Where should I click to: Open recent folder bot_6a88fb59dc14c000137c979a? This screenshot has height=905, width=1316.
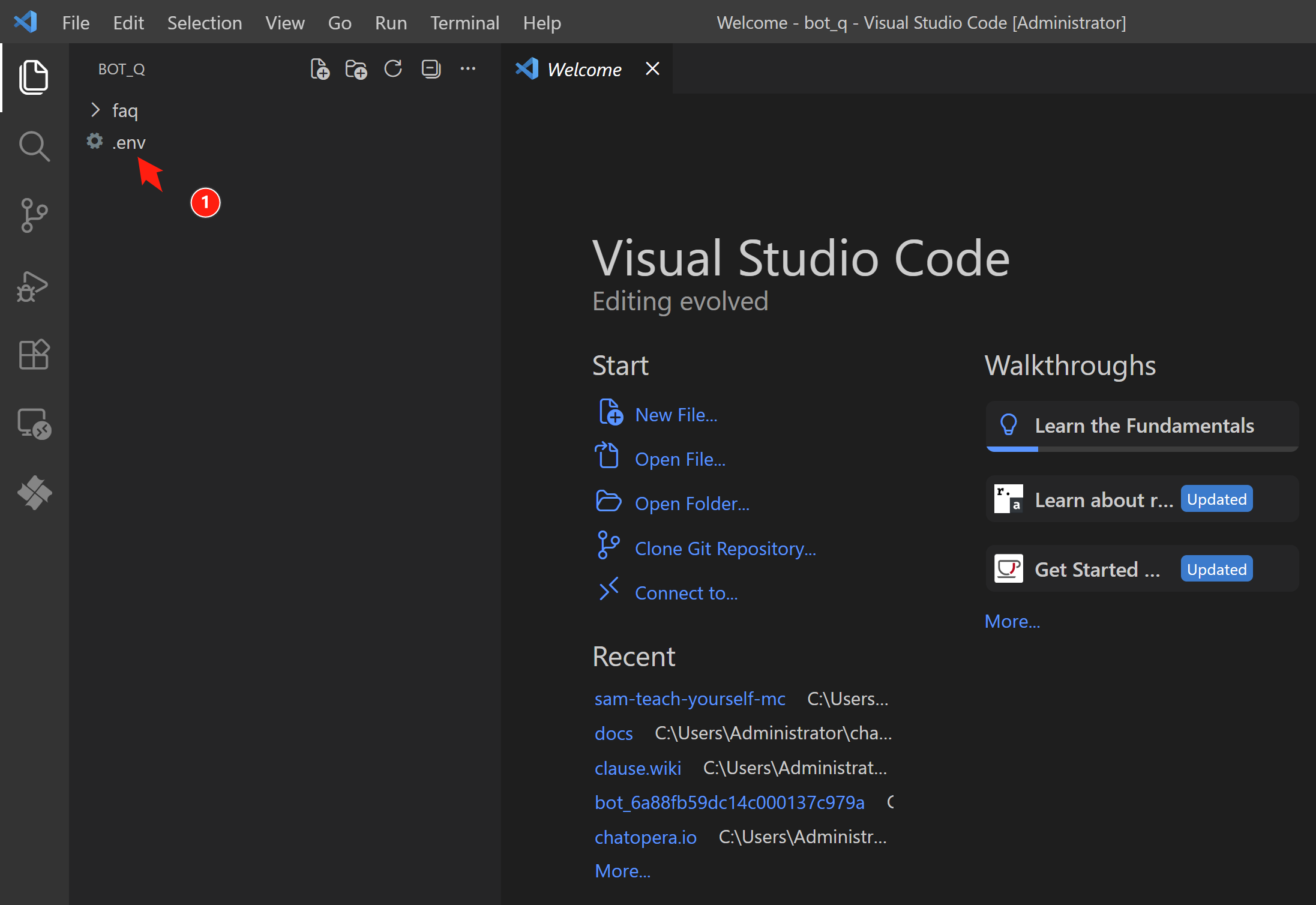pos(730,802)
